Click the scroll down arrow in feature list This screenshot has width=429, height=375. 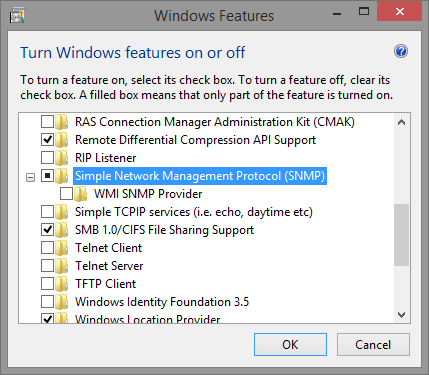pyautogui.click(x=401, y=314)
